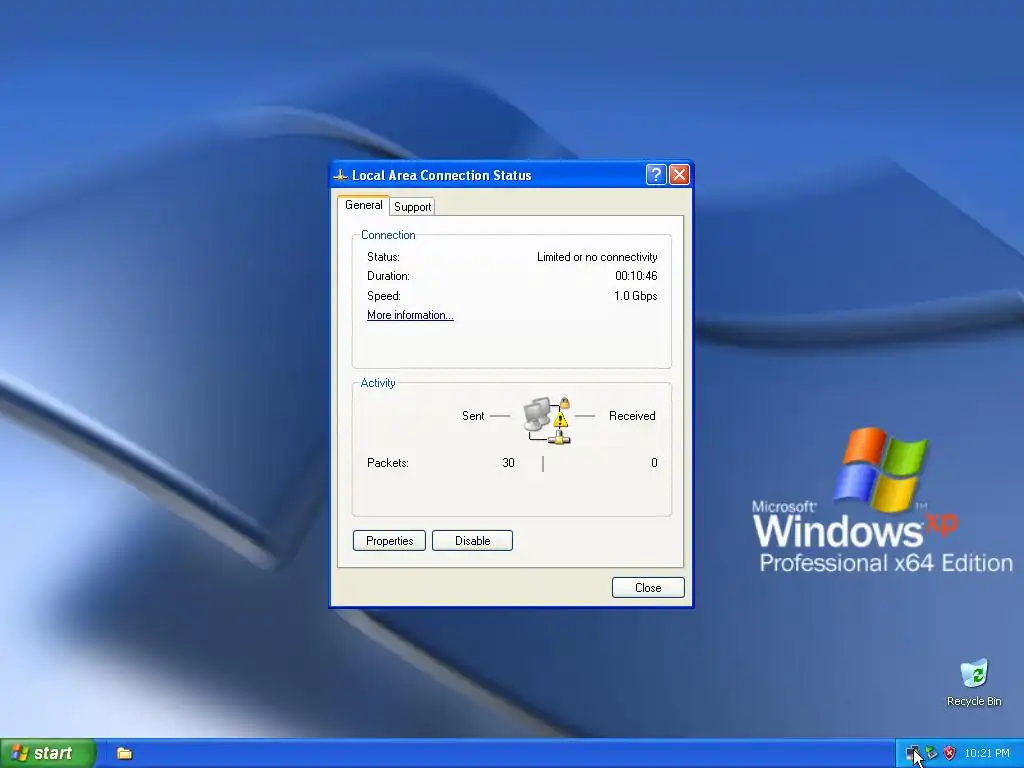Image resolution: width=1024 pixels, height=768 pixels.
Task: Click the Duration: label
Action: [389, 276]
